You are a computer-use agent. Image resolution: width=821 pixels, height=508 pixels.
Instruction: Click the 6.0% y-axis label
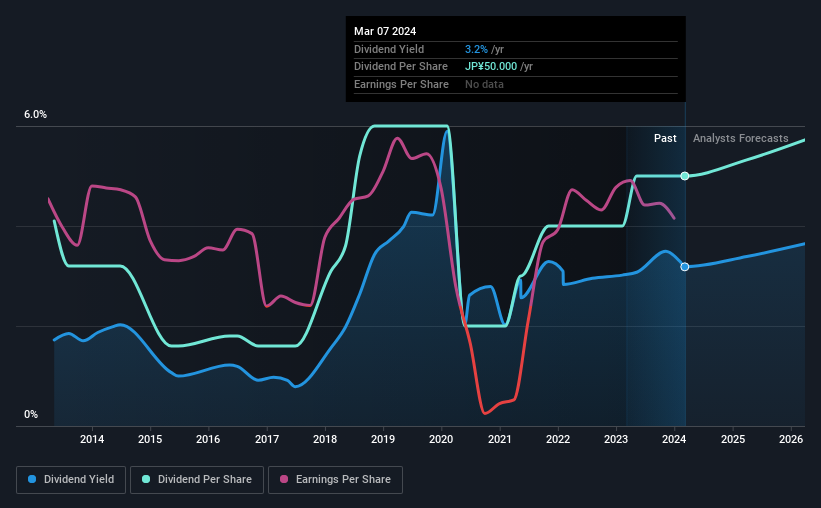[x=35, y=115]
